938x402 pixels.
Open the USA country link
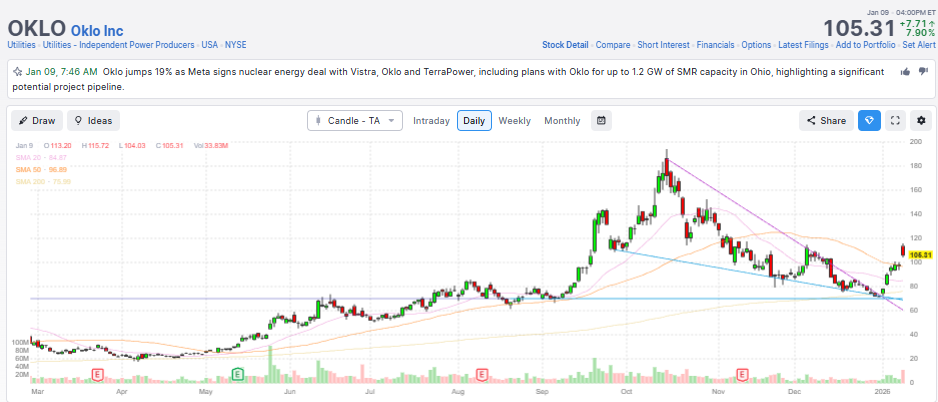pyautogui.click(x=210, y=45)
